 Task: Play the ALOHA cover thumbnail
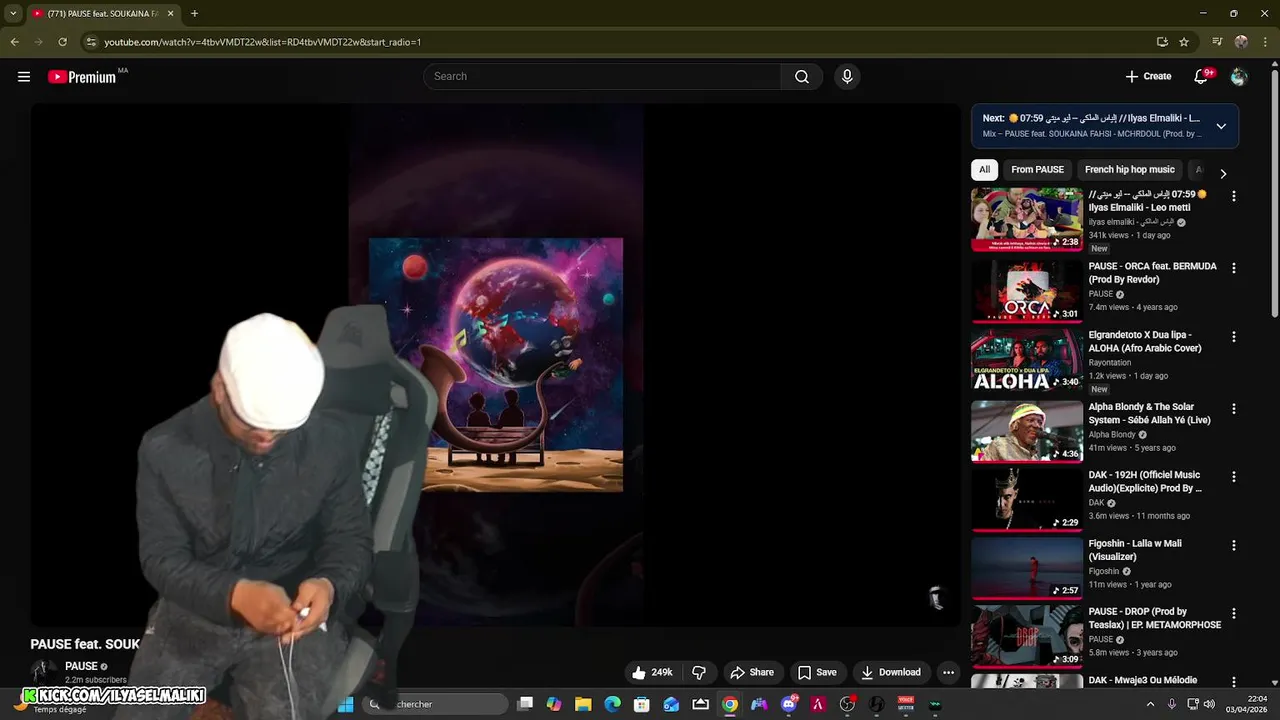1026,360
